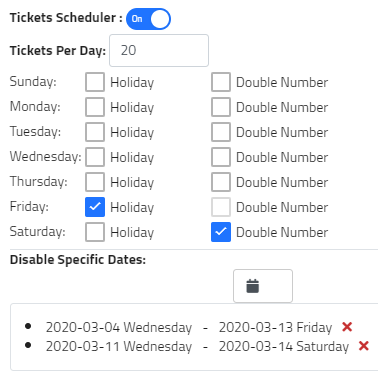Set Wednesday as Holiday
Viewport: 378px width, 376px height.
[x=95, y=157]
